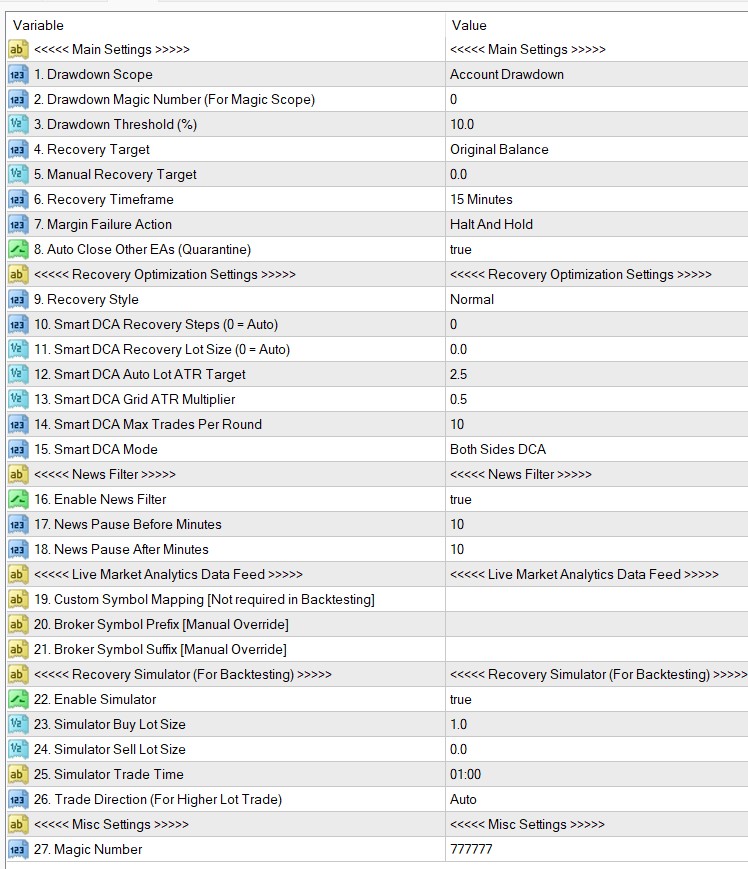This screenshot has height=869, width=748.
Task: Click the decimal icon beside Drawdown Threshold (%)
Action: 18,125
